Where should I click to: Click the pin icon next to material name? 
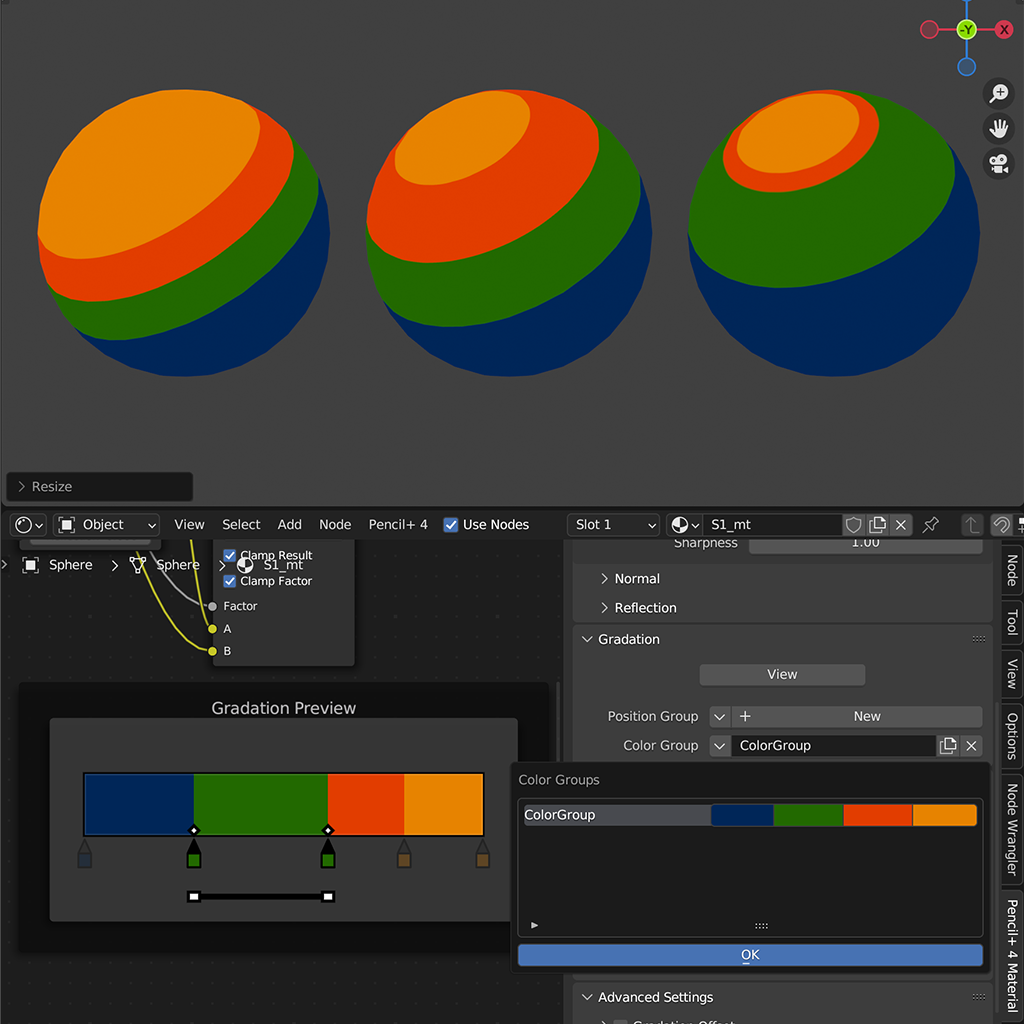click(x=931, y=525)
